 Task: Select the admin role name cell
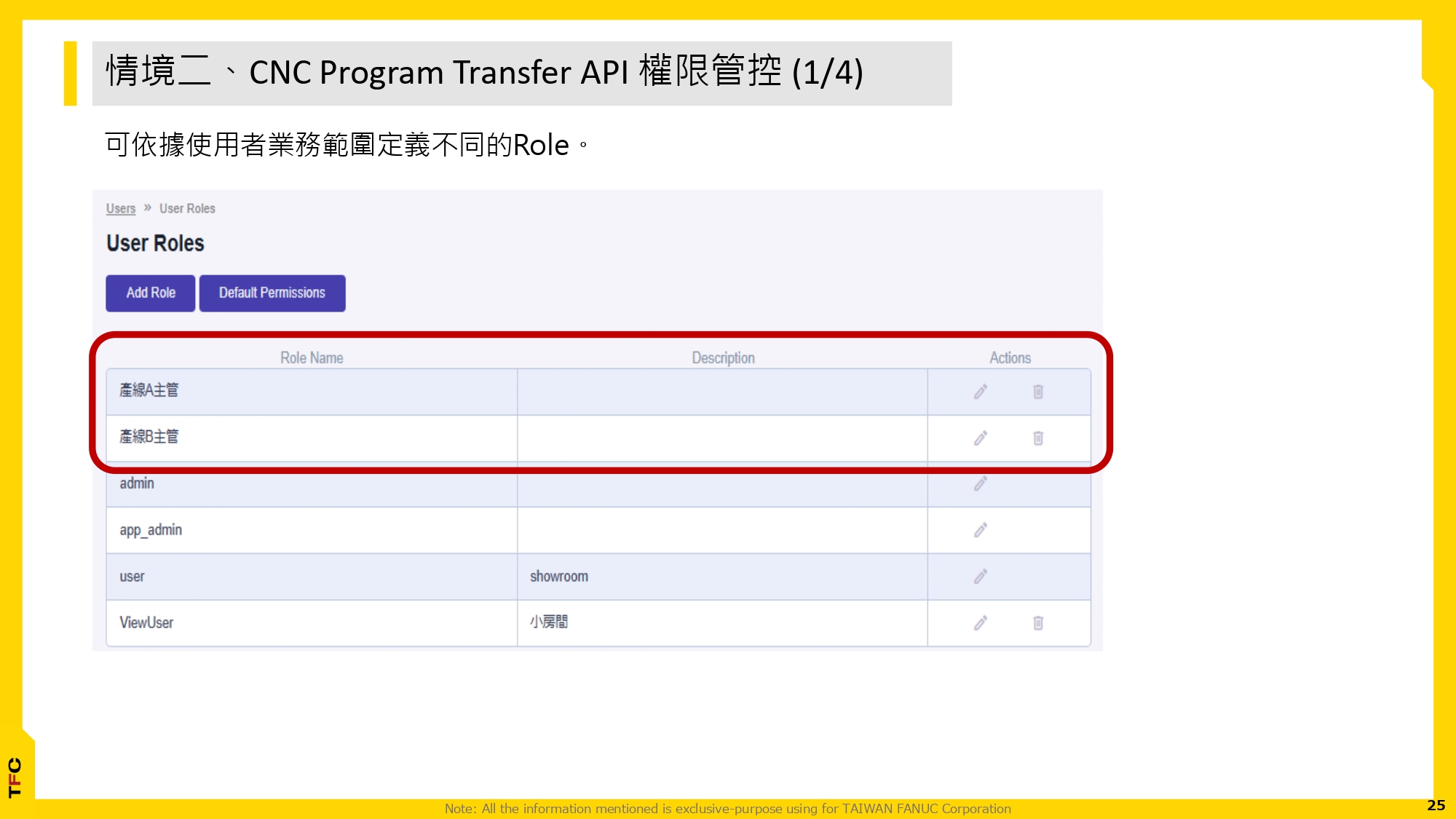(312, 484)
